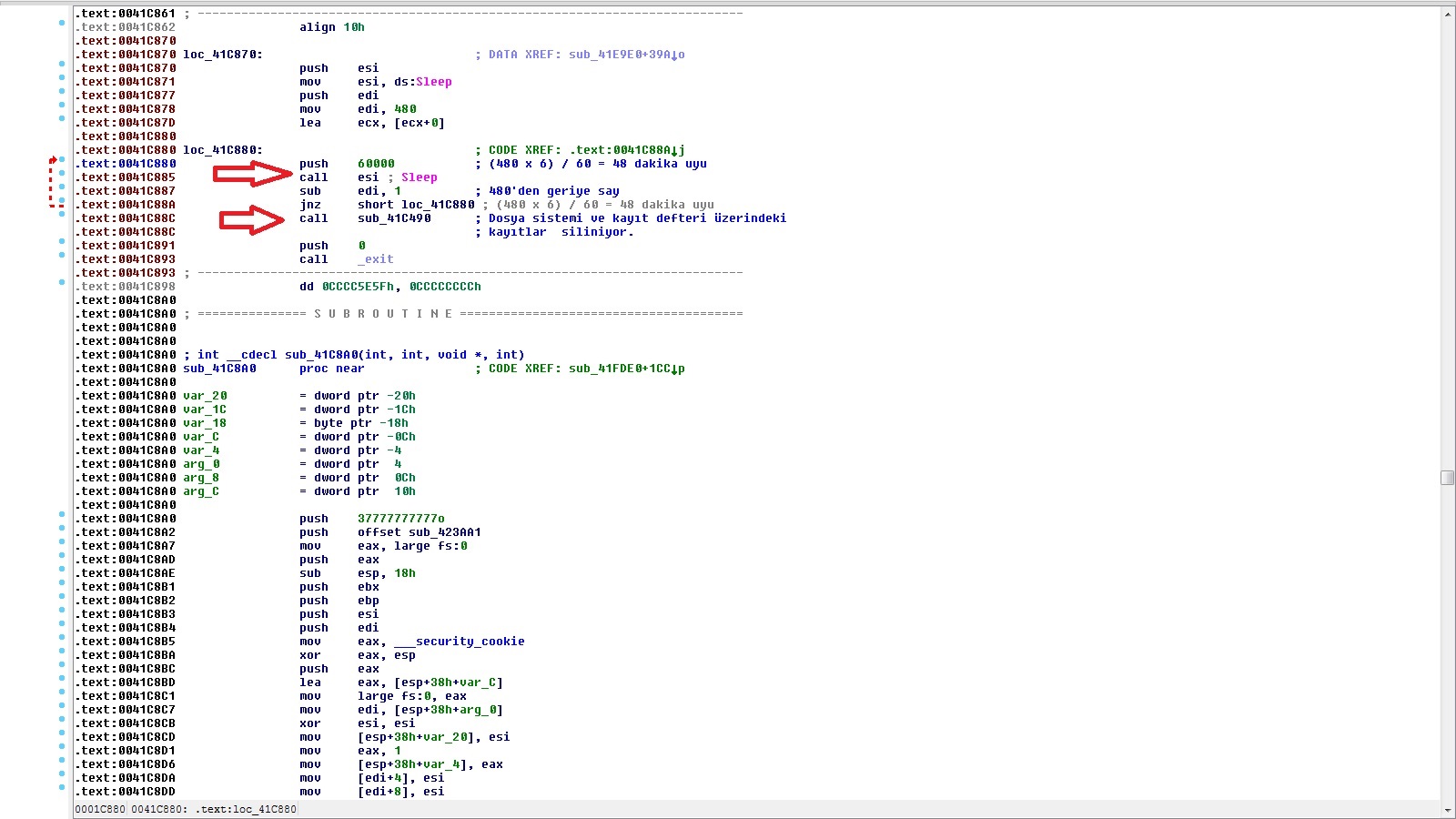Screen dimensions: 1456x819
Task: Follow the CODE XREF sub_41FDE0+1CC link
Action: (627, 369)
